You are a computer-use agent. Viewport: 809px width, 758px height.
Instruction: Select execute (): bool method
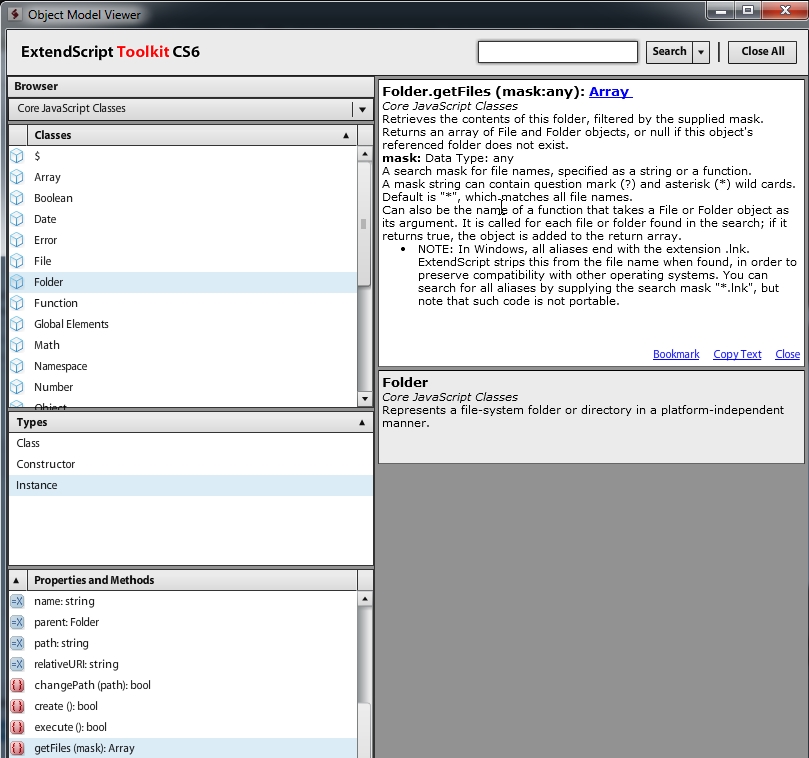183,727
